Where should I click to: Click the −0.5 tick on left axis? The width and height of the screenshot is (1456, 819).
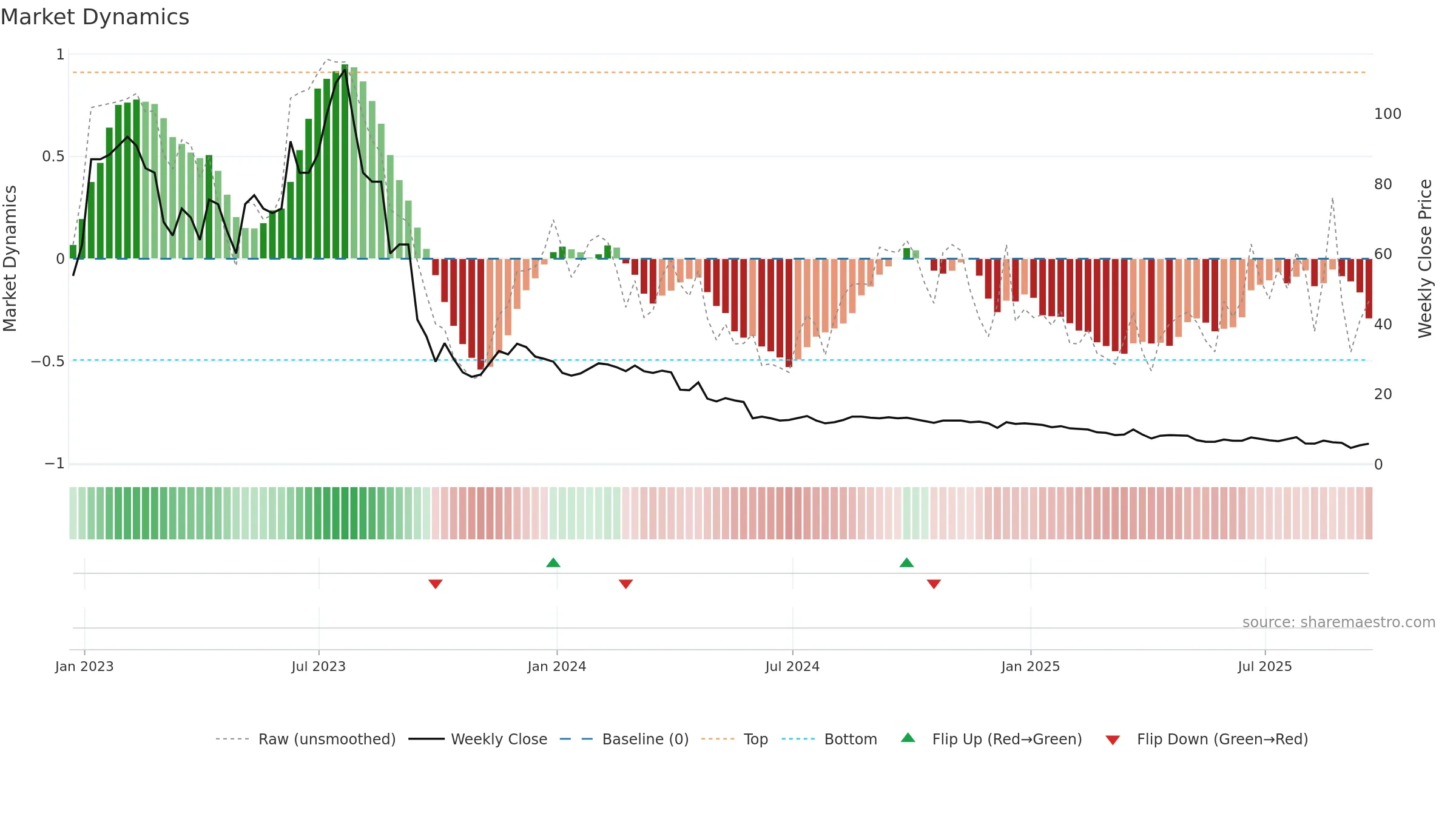coord(47,362)
